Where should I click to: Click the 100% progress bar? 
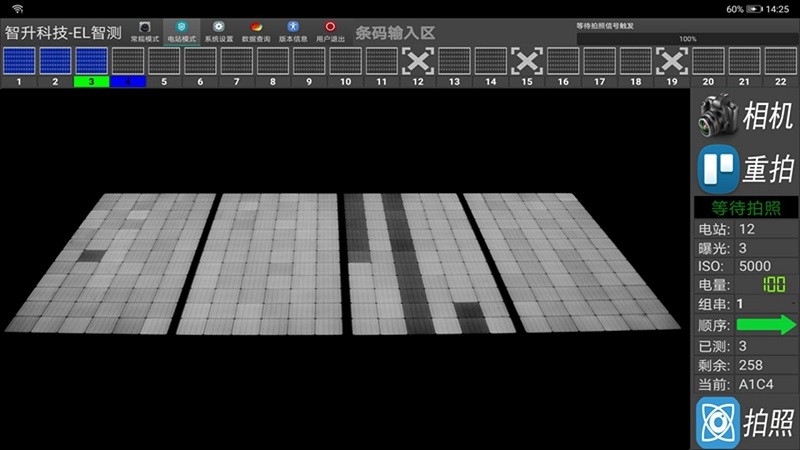tap(687, 39)
